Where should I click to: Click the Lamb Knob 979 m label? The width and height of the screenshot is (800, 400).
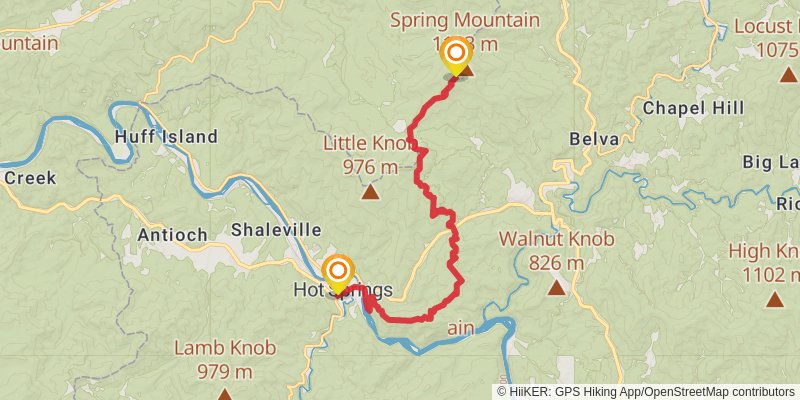[x=225, y=360]
